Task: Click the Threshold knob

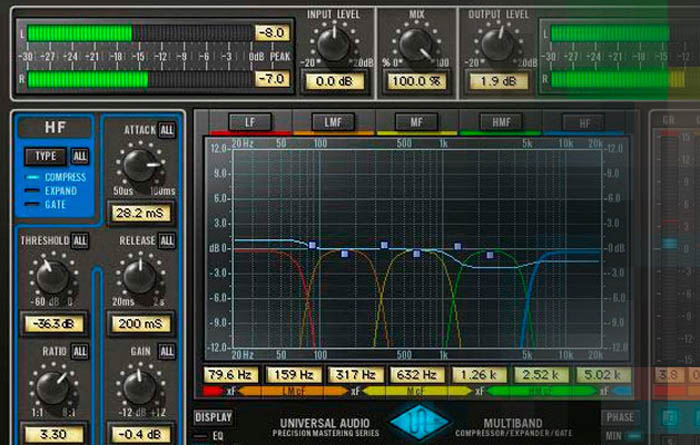Action: tap(51, 277)
